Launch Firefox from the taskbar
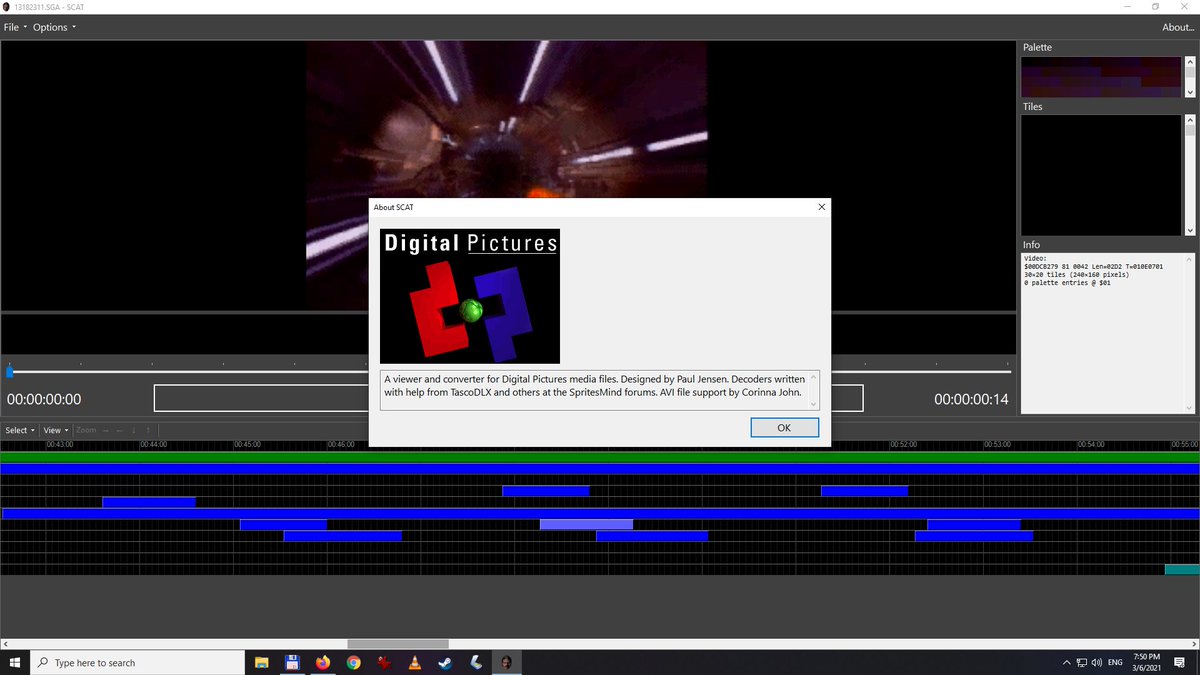 point(322,662)
